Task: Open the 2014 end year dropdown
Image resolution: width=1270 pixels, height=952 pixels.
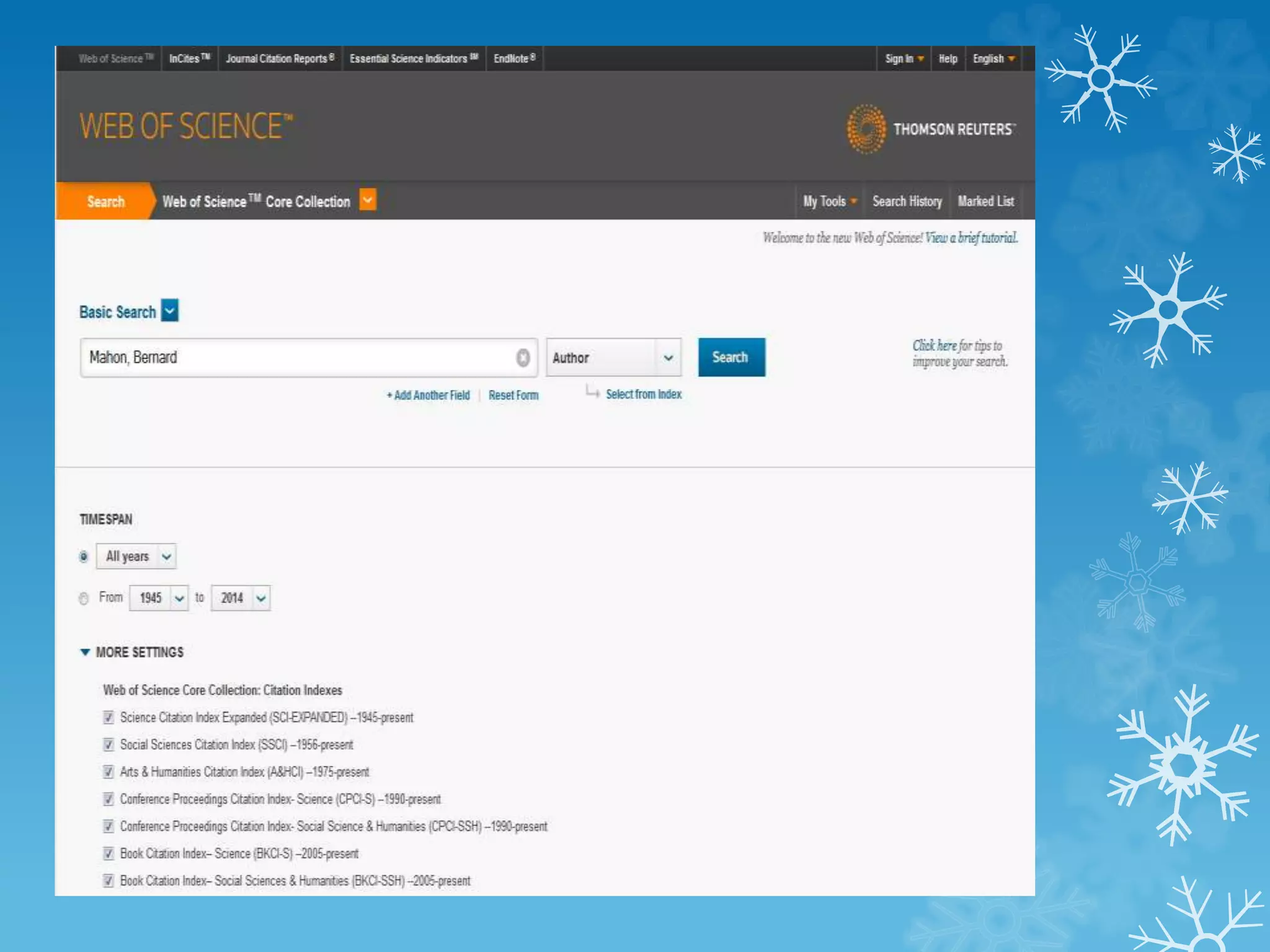Action: [x=241, y=598]
